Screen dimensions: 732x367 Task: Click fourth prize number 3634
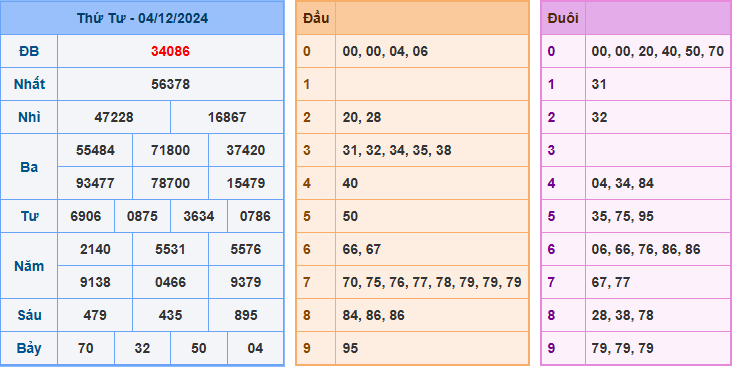coord(199,216)
